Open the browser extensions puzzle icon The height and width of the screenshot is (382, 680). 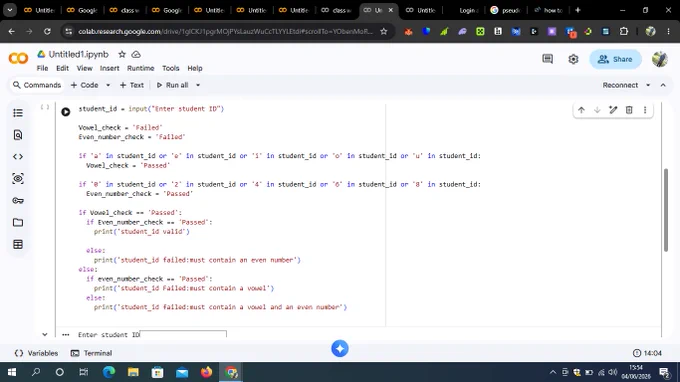pos(624,31)
